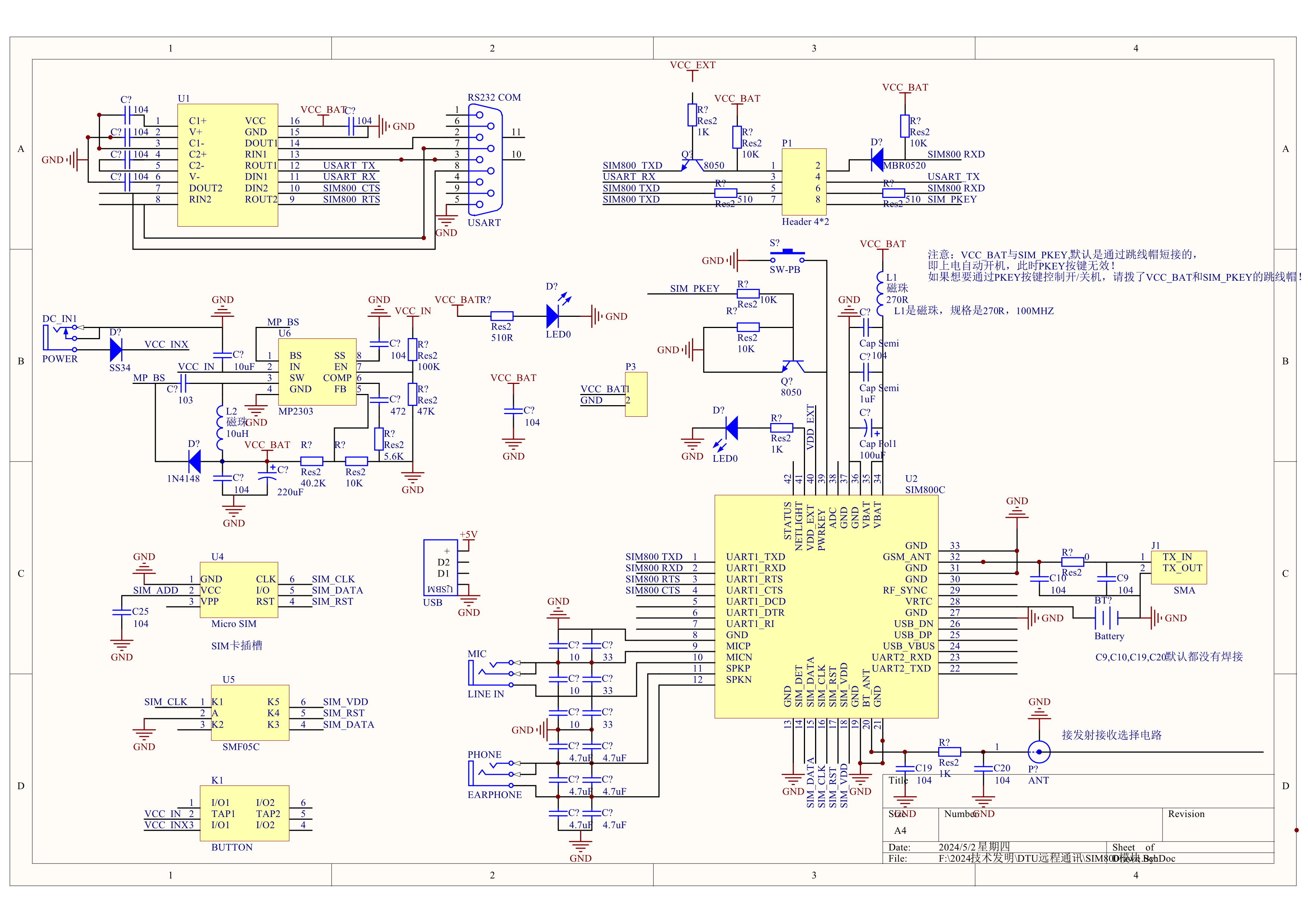Select the SMA connector J1 block
Screen dimensions: 1308x924
[x=1179, y=567]
